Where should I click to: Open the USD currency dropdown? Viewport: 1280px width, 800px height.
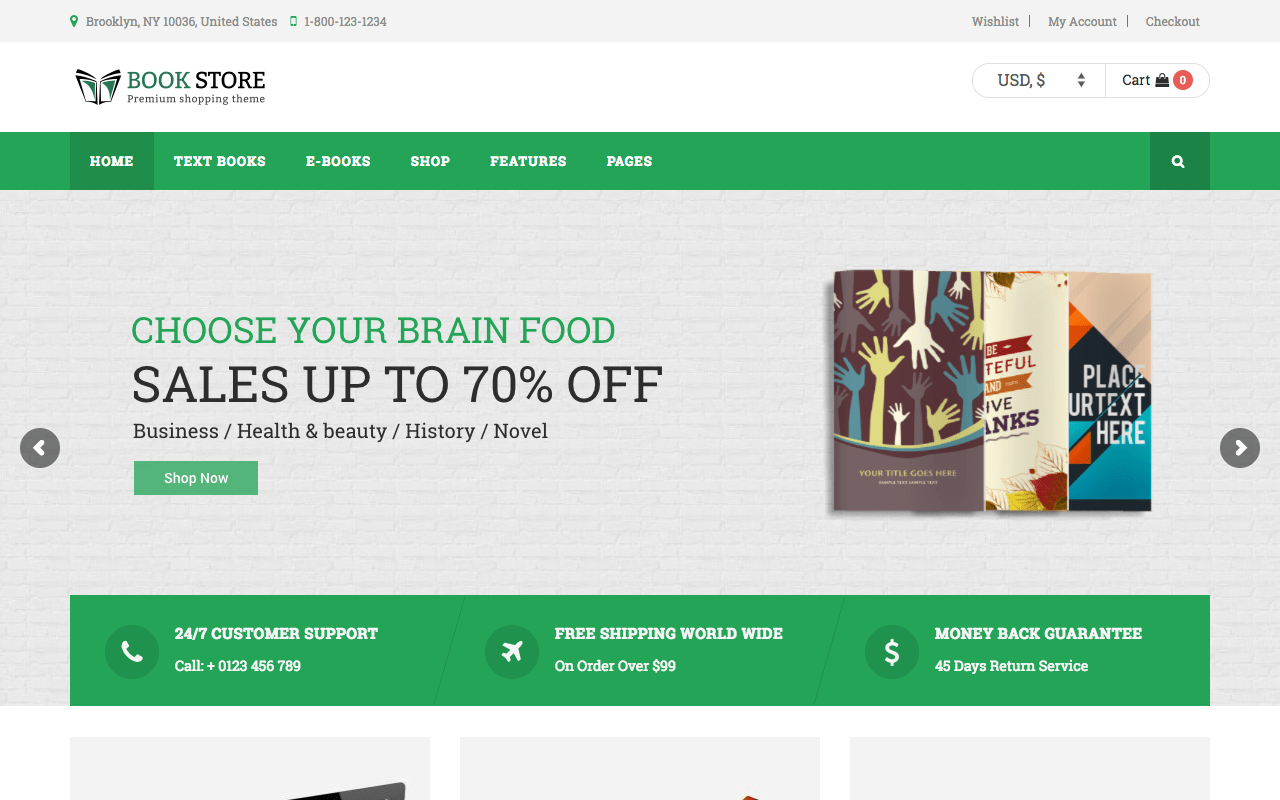1039,81
